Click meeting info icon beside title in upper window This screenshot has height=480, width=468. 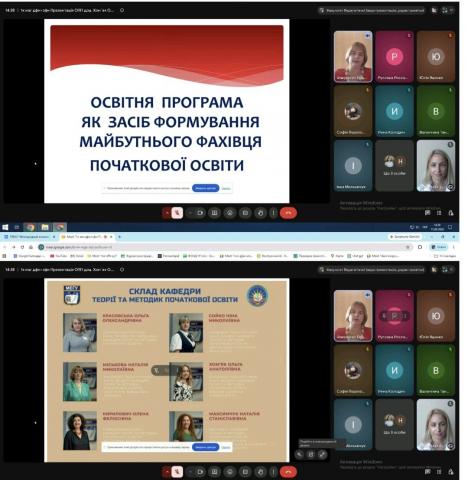point(122,10)
